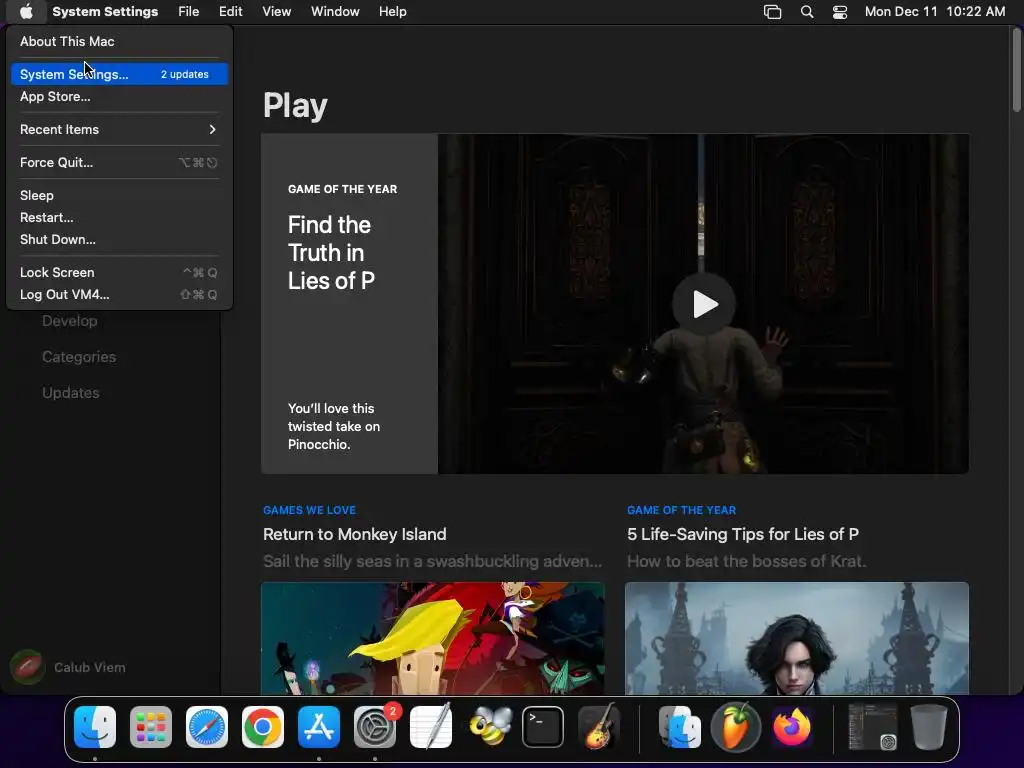Open the Help menu
The image size is (1024, 768).
pos(392,12)
